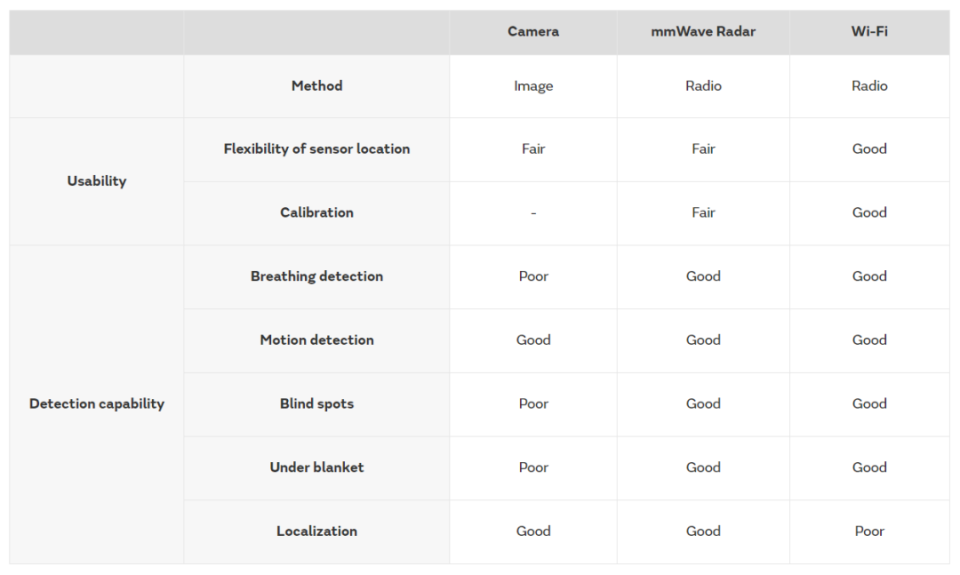
Task: Click the Usability category cell
Action: tap(97, 181)
